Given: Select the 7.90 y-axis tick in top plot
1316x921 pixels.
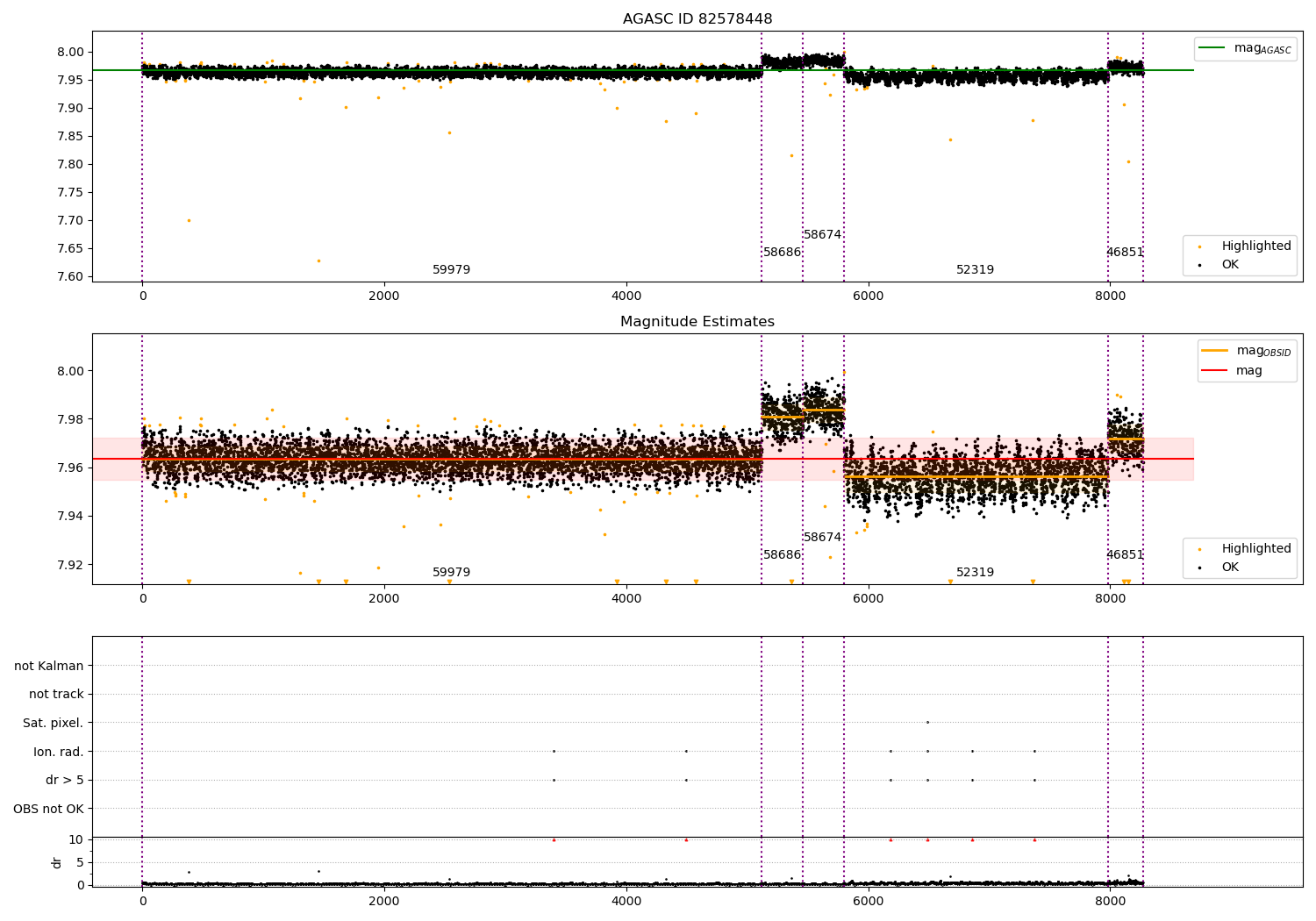Looking at the screenshot, I should point(71,108).
